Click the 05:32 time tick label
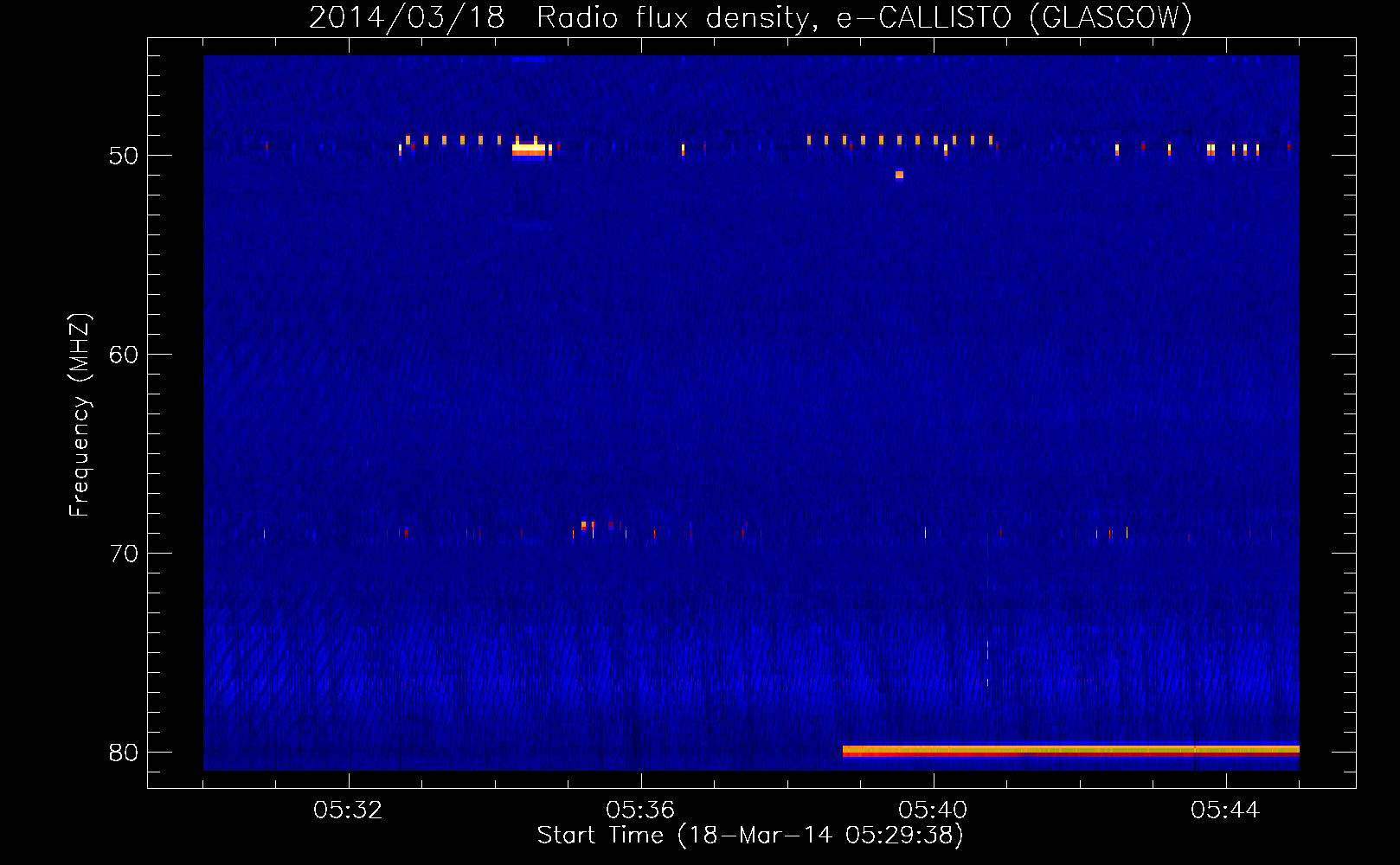The image size is (1400, 865). (x=349, y=811)
